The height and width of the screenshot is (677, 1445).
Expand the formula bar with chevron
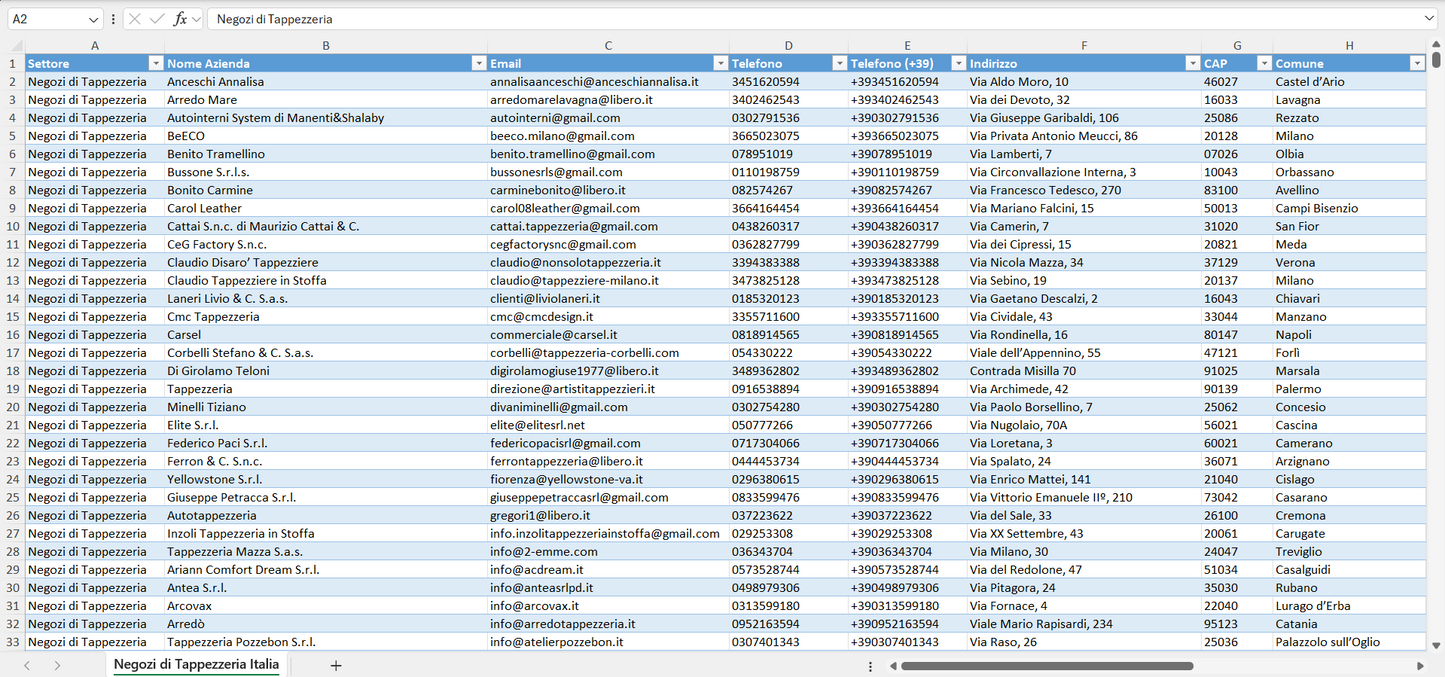pyautogui.click(x=1429, y=19)
